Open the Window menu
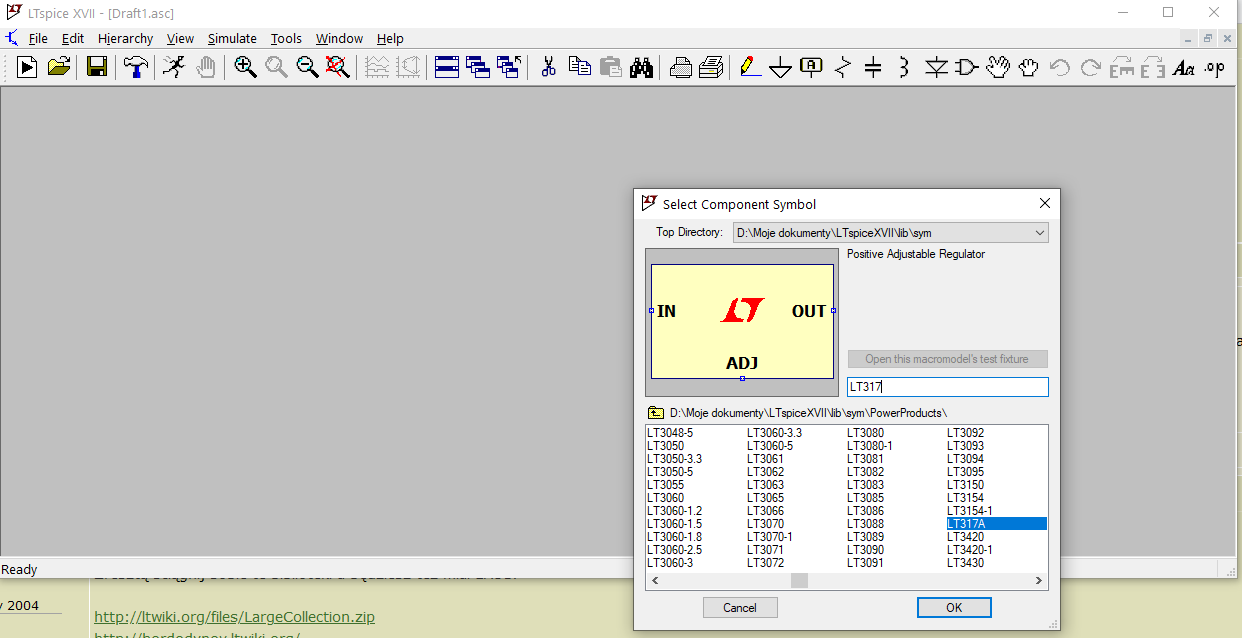 [340, 38]
